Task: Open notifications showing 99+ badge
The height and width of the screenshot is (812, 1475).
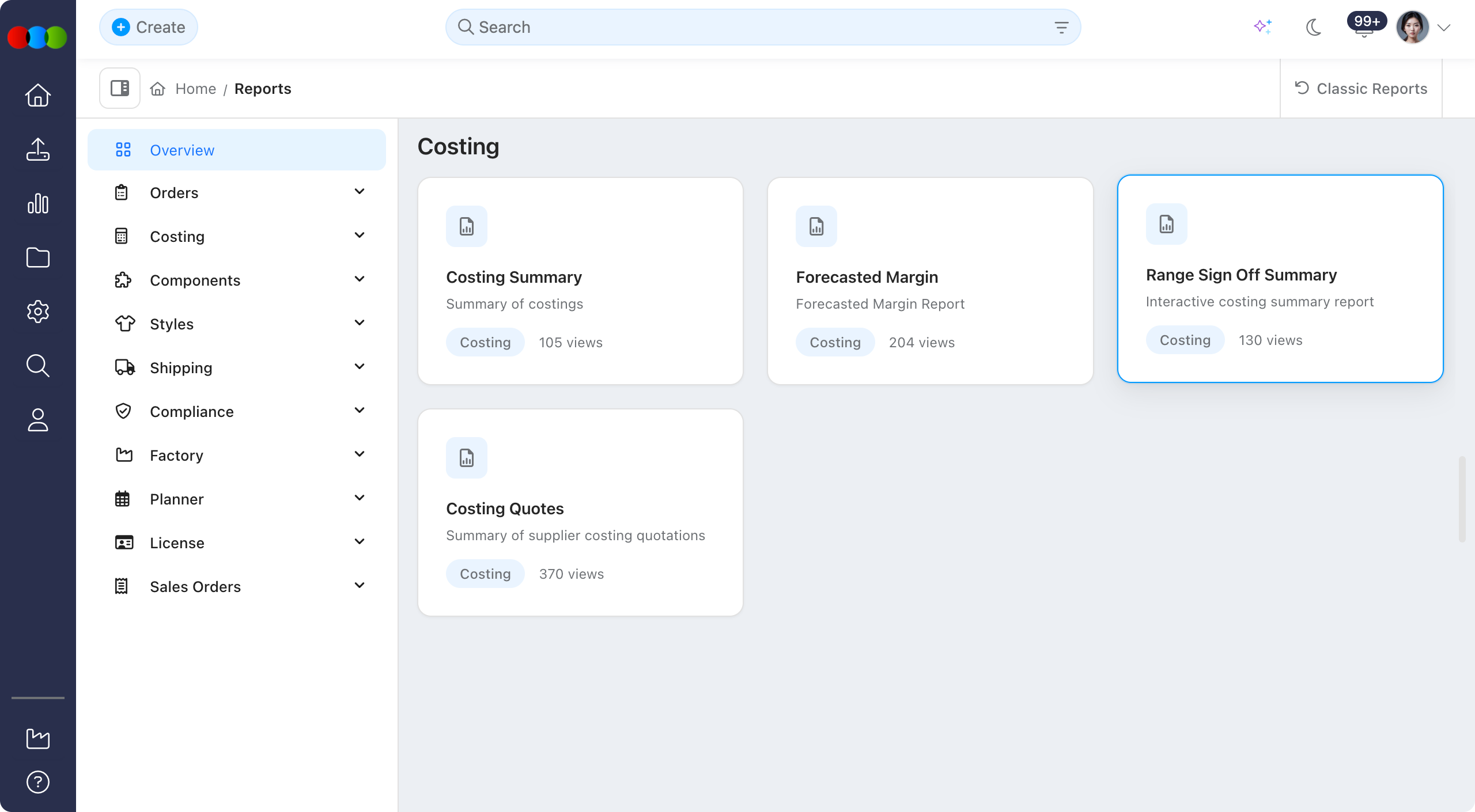Action: pos(1366,24)
